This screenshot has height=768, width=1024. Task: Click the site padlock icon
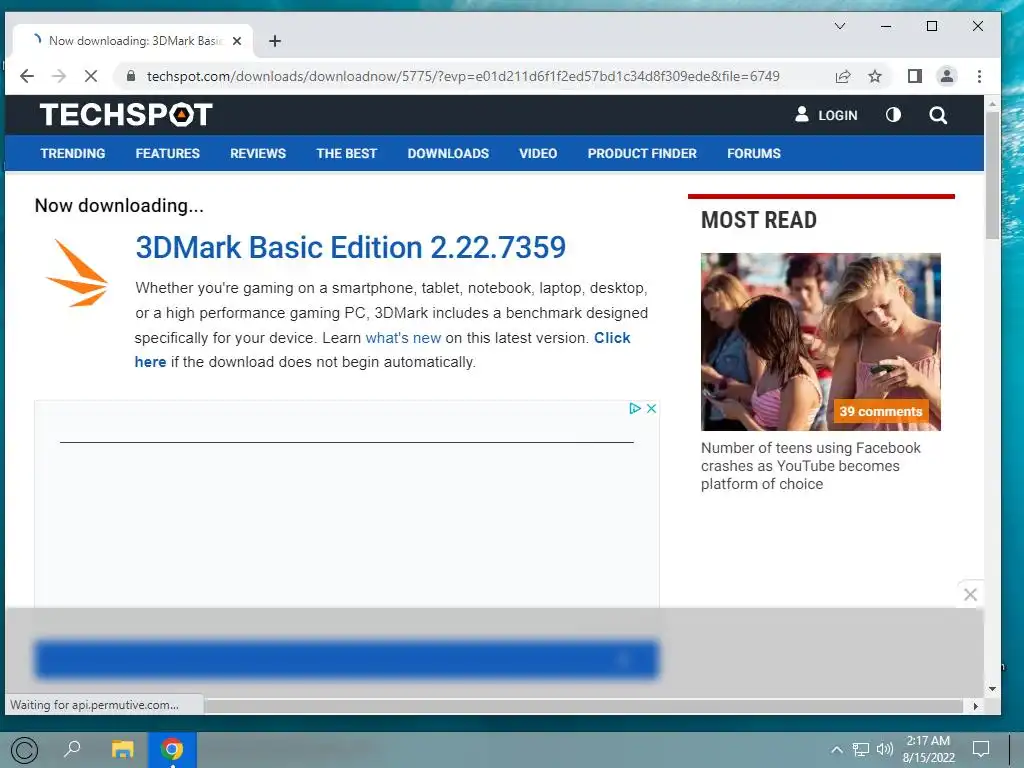131,76
